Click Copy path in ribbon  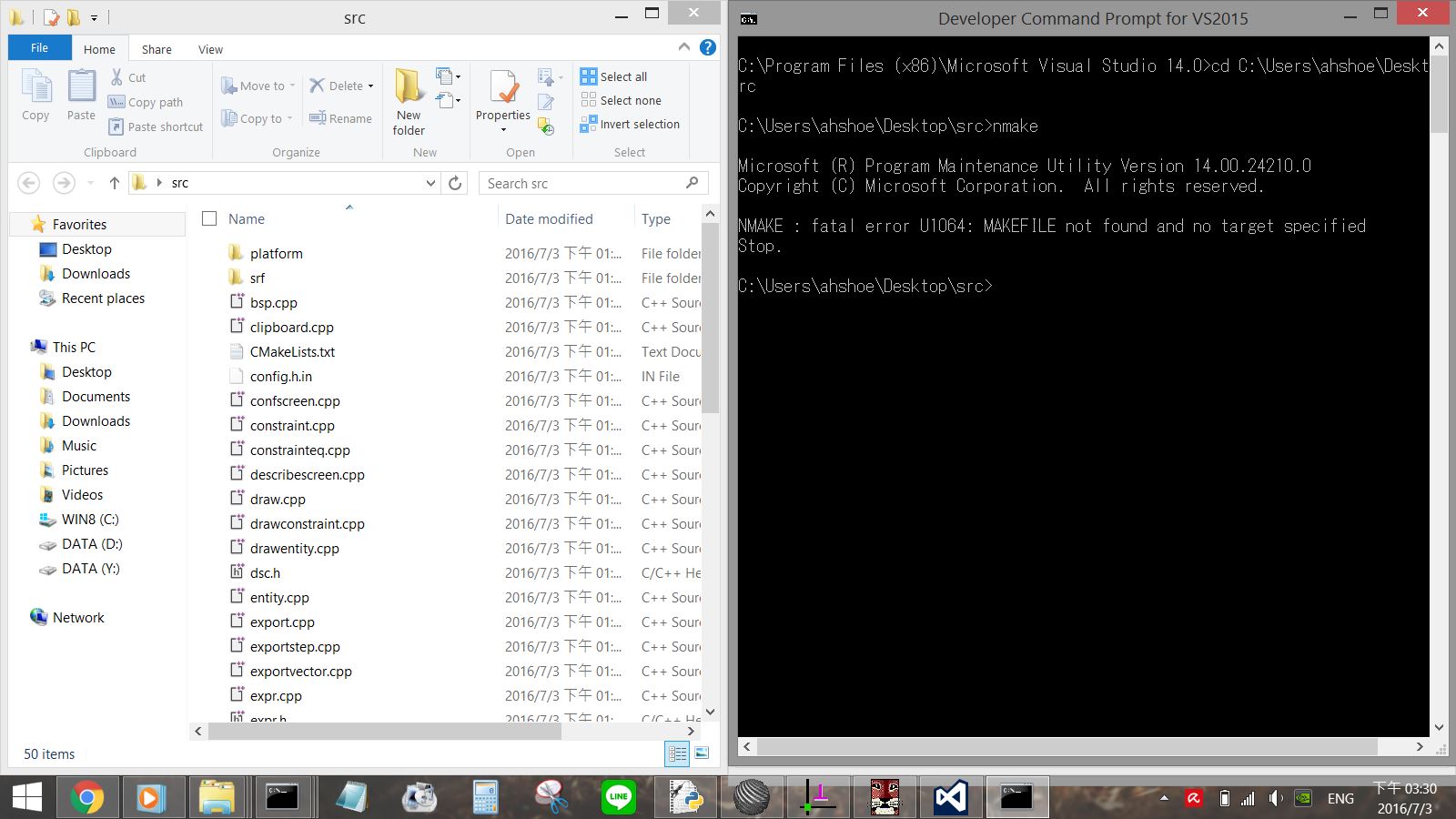[146, 102]
